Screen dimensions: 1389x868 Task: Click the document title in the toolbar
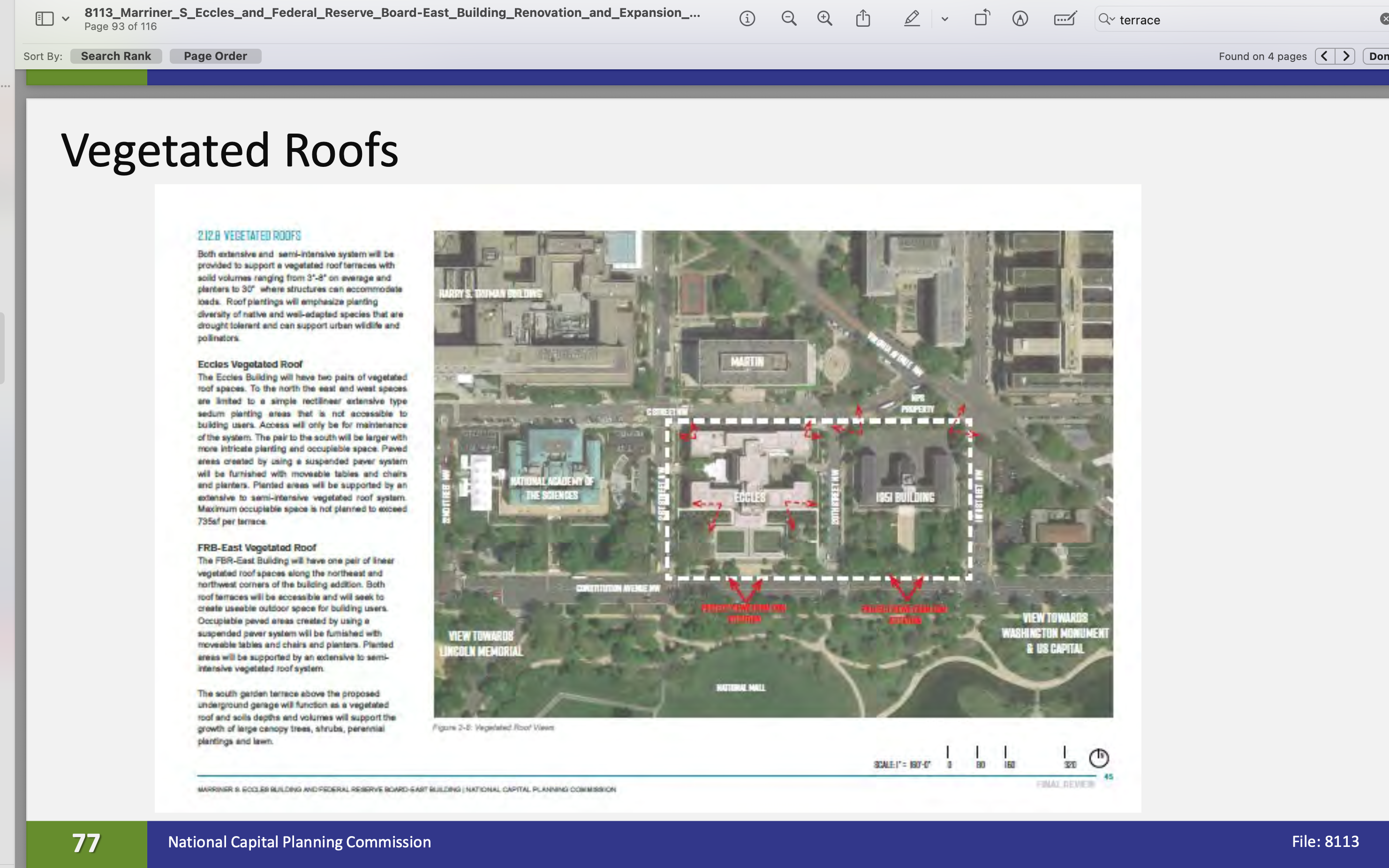392,13
